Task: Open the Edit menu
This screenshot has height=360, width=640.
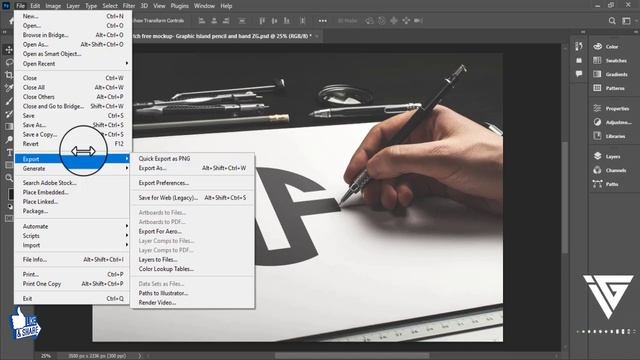Action: point(35,6)
